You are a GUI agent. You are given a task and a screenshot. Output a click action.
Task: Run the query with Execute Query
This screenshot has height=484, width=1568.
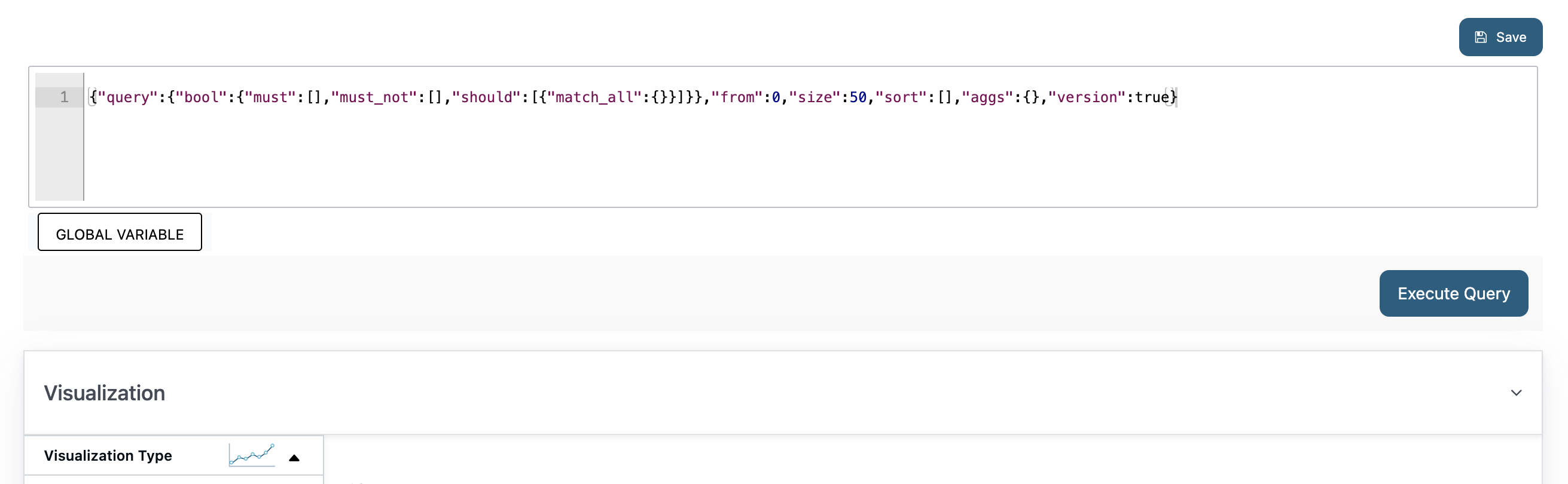coord(1454,293)
